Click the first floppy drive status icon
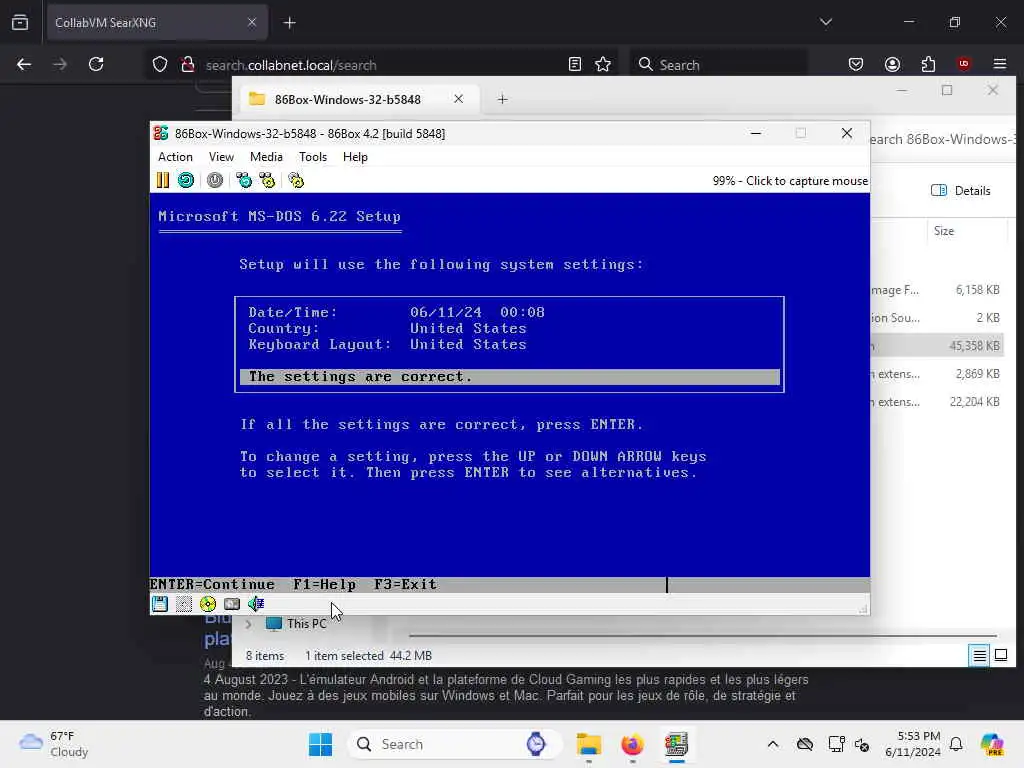The height and width of the screenshot is (768, 1024). click(x=159, y=604)
